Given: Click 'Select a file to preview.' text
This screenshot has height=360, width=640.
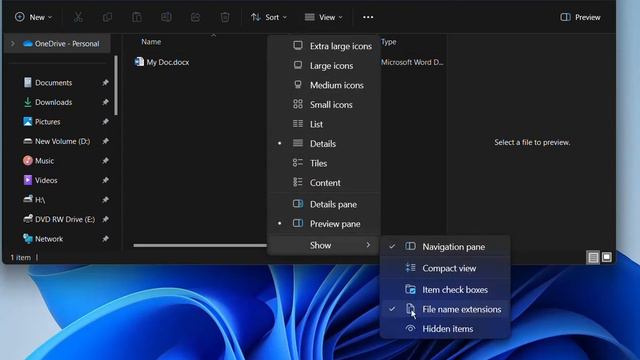Looking at the screenshot, I should point(532,142).
